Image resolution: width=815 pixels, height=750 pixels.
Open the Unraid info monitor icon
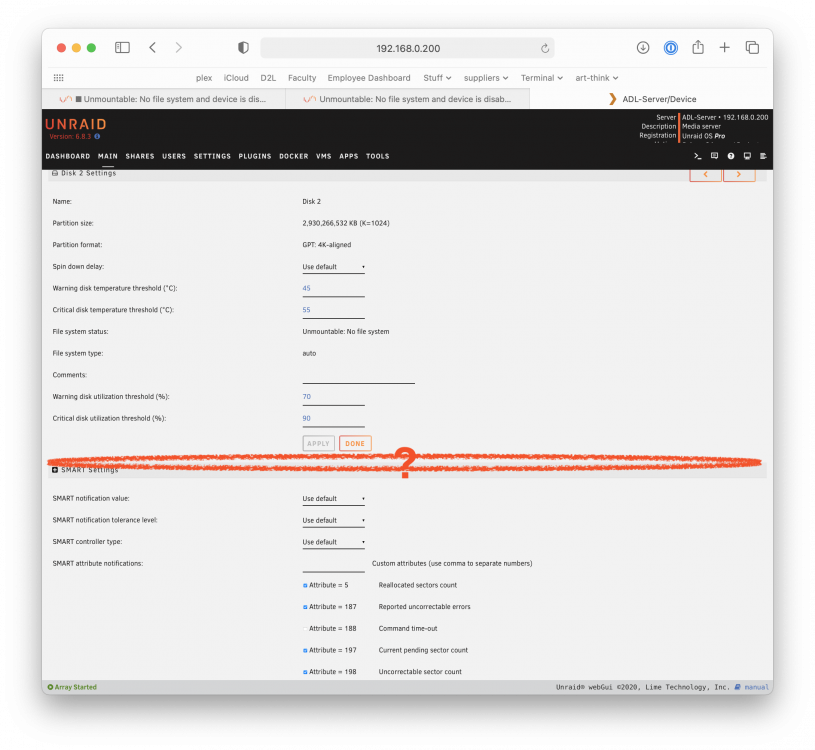tap(747, 156)
